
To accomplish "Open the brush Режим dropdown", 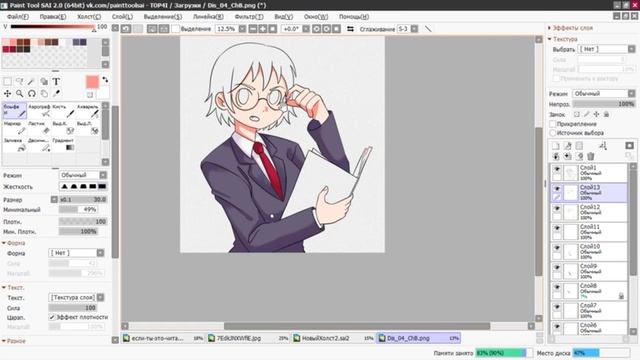I will click(x=83, y=175).
